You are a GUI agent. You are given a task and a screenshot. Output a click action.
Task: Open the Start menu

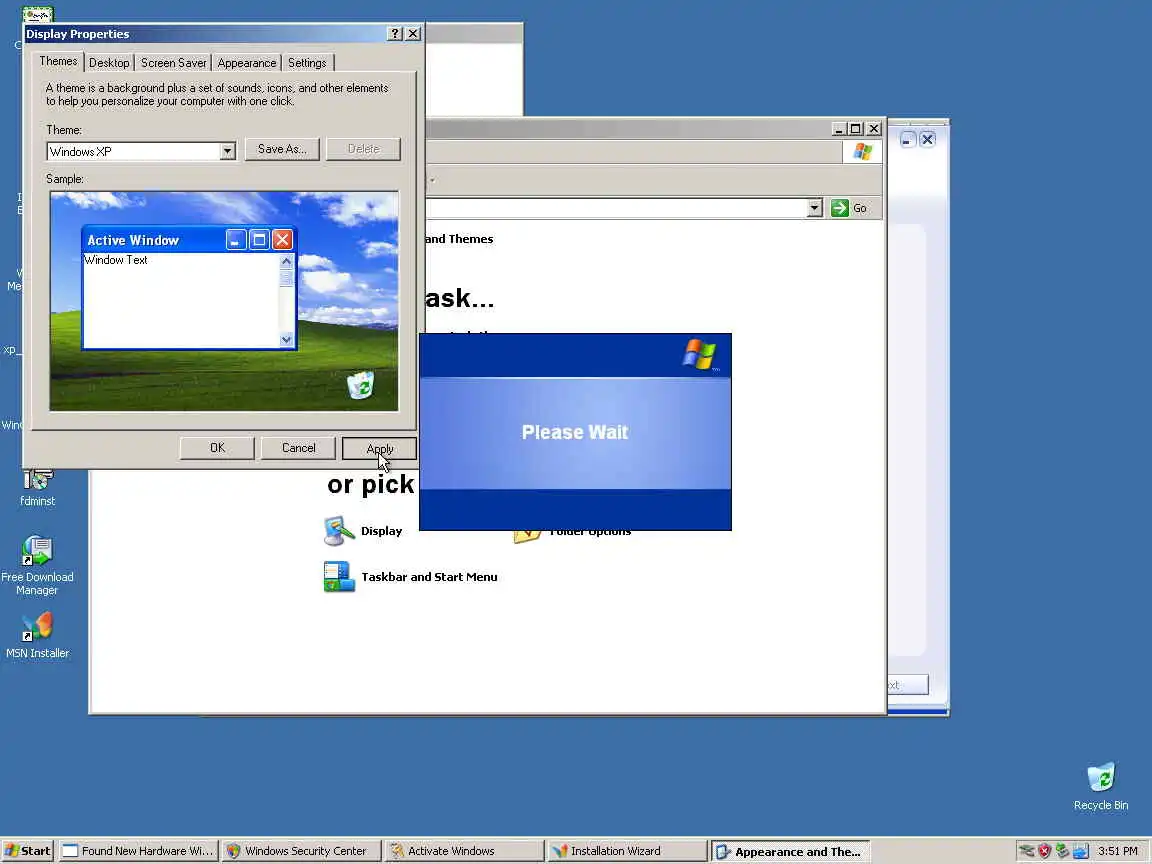[x=28, y=851]
